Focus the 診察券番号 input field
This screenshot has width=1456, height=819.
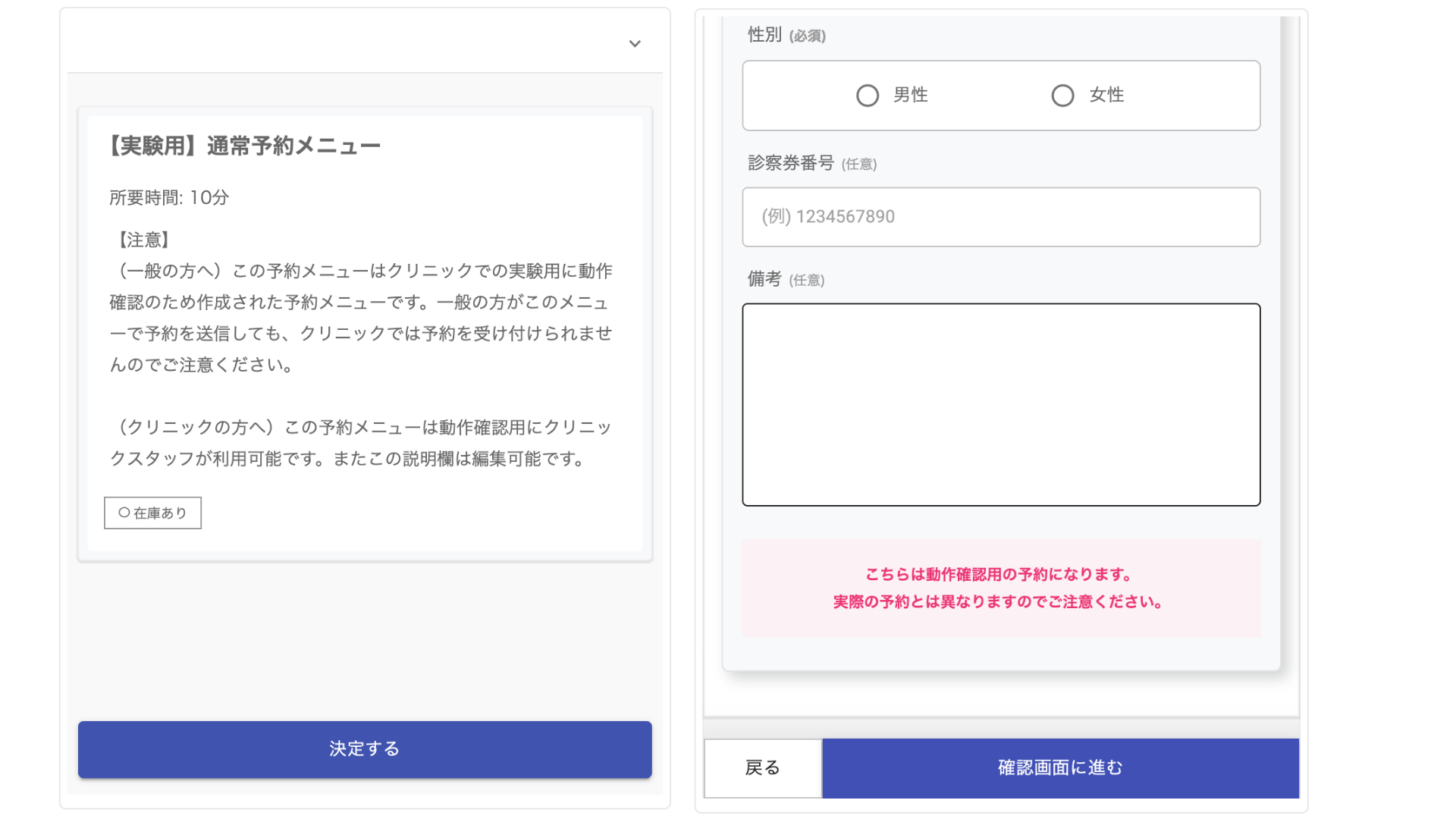(1001, 217)
